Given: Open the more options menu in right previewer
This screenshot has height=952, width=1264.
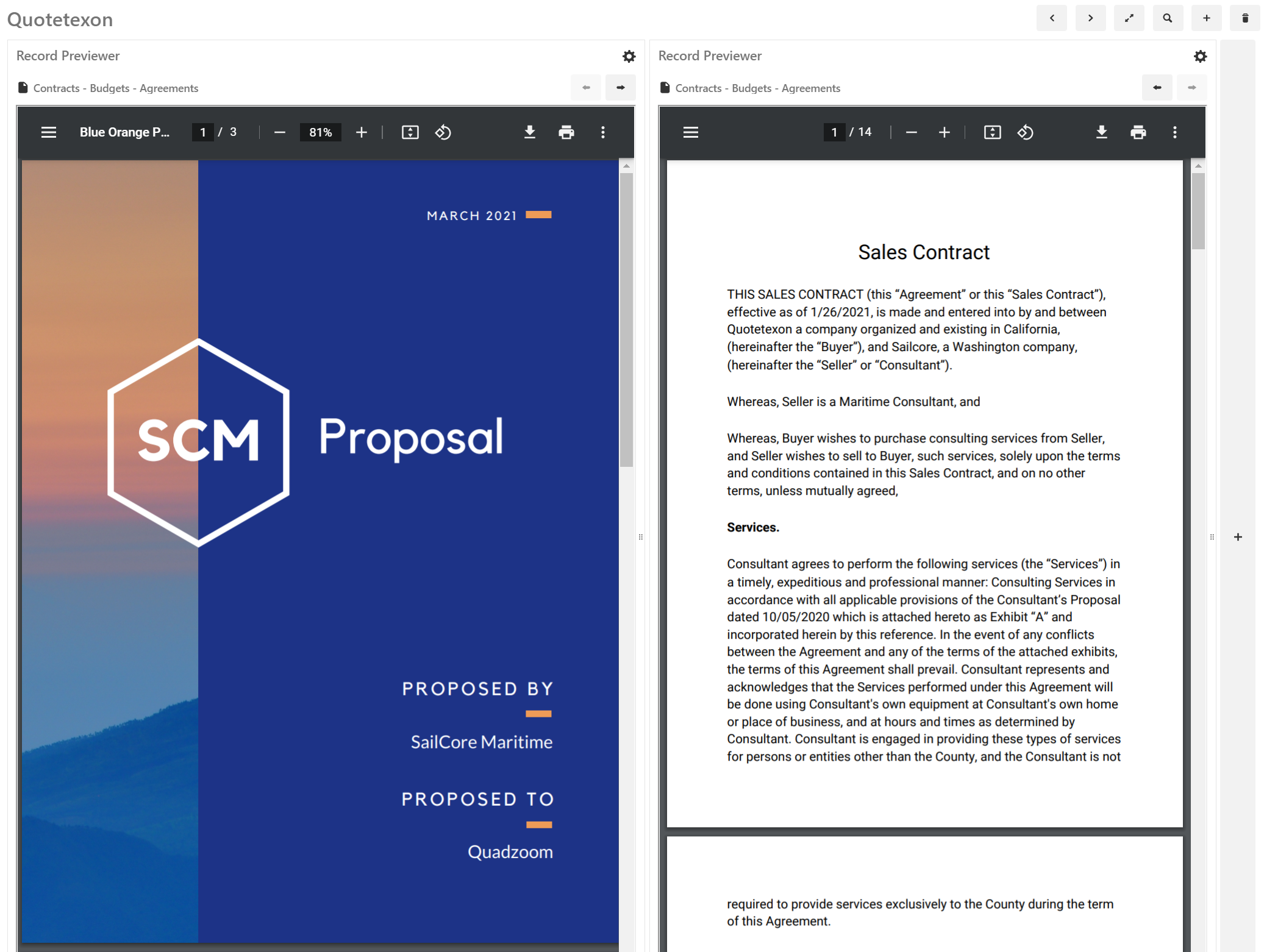Looking at the screenshot, I should pyautogui.click(x=1177, y=131).
